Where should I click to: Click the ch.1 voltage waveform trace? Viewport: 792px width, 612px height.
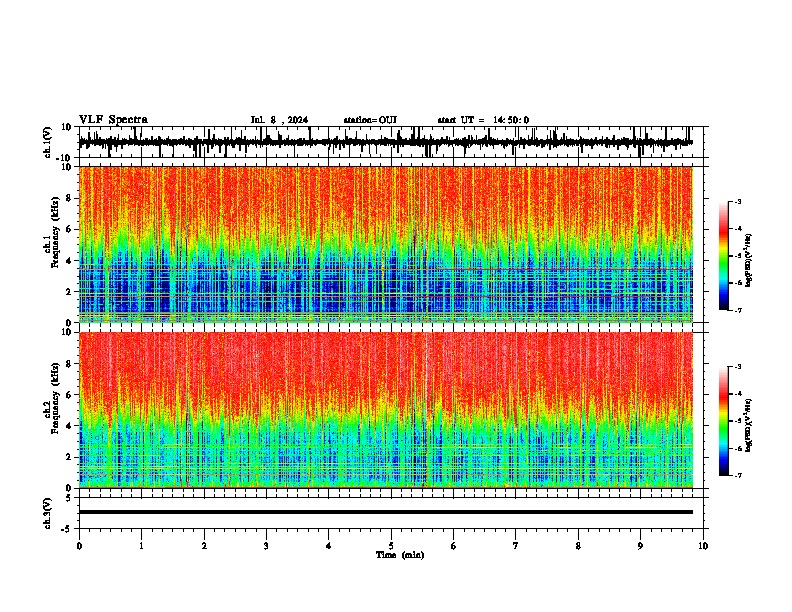click(385, 143)
